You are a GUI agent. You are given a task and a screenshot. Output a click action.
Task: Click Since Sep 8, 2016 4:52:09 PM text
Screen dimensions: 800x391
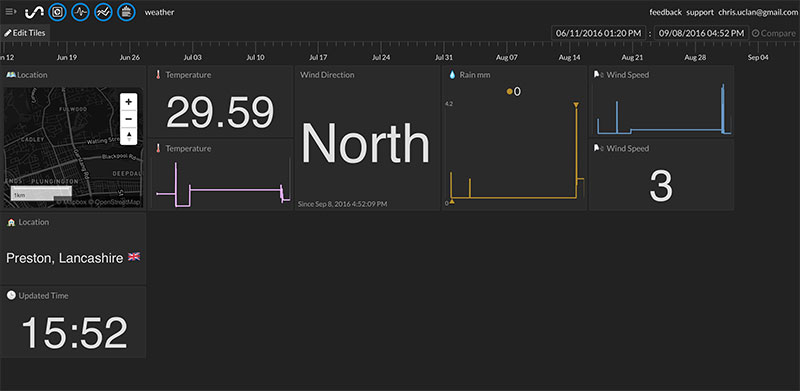tap(342, 204)
